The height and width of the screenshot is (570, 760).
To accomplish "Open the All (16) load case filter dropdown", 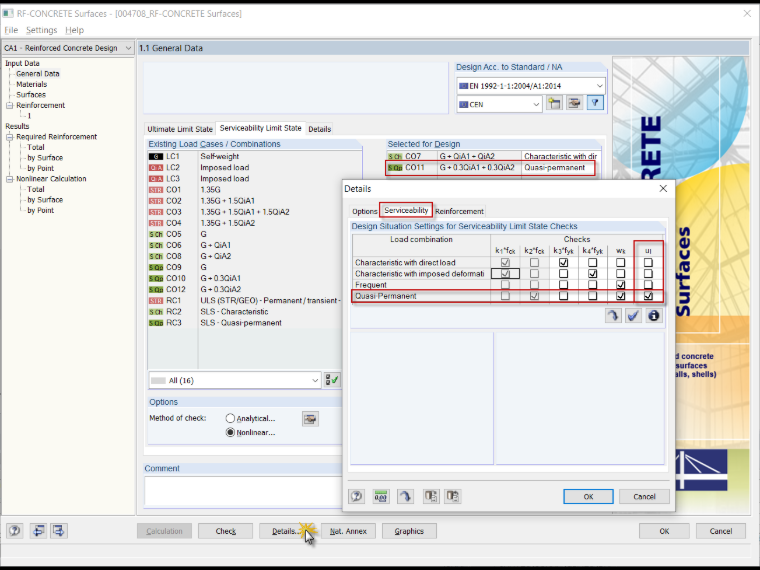I will click(235, 380).
